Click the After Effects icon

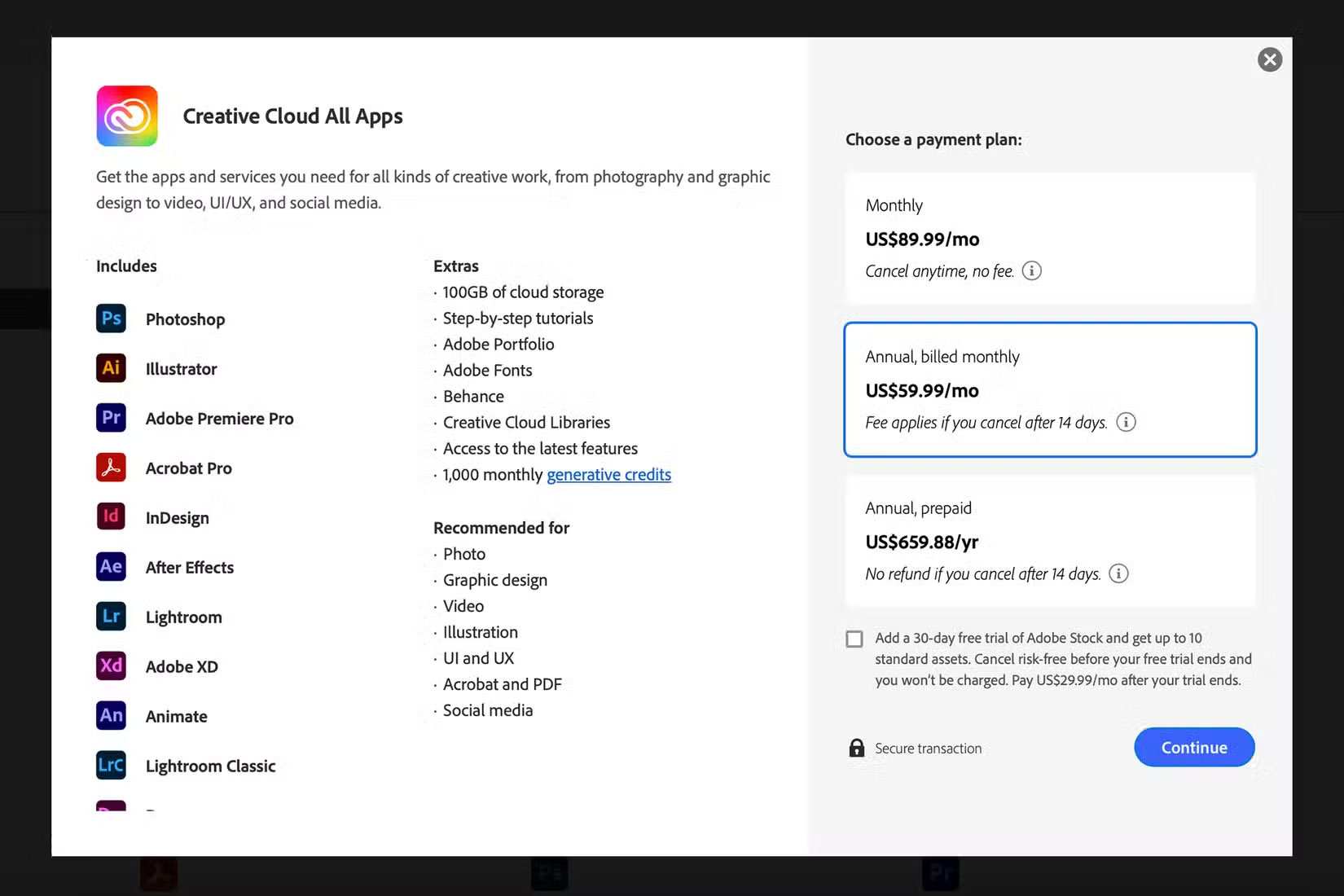click(x=110, y=567)
